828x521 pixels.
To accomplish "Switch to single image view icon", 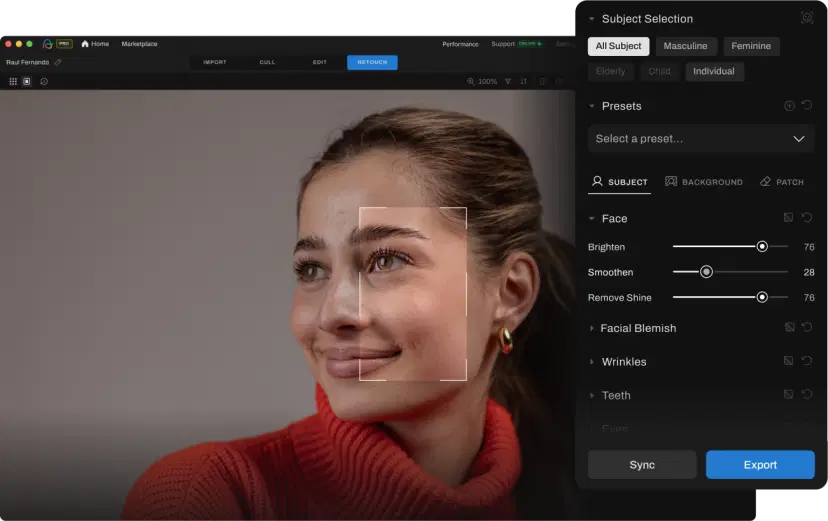I will point(26,81).
